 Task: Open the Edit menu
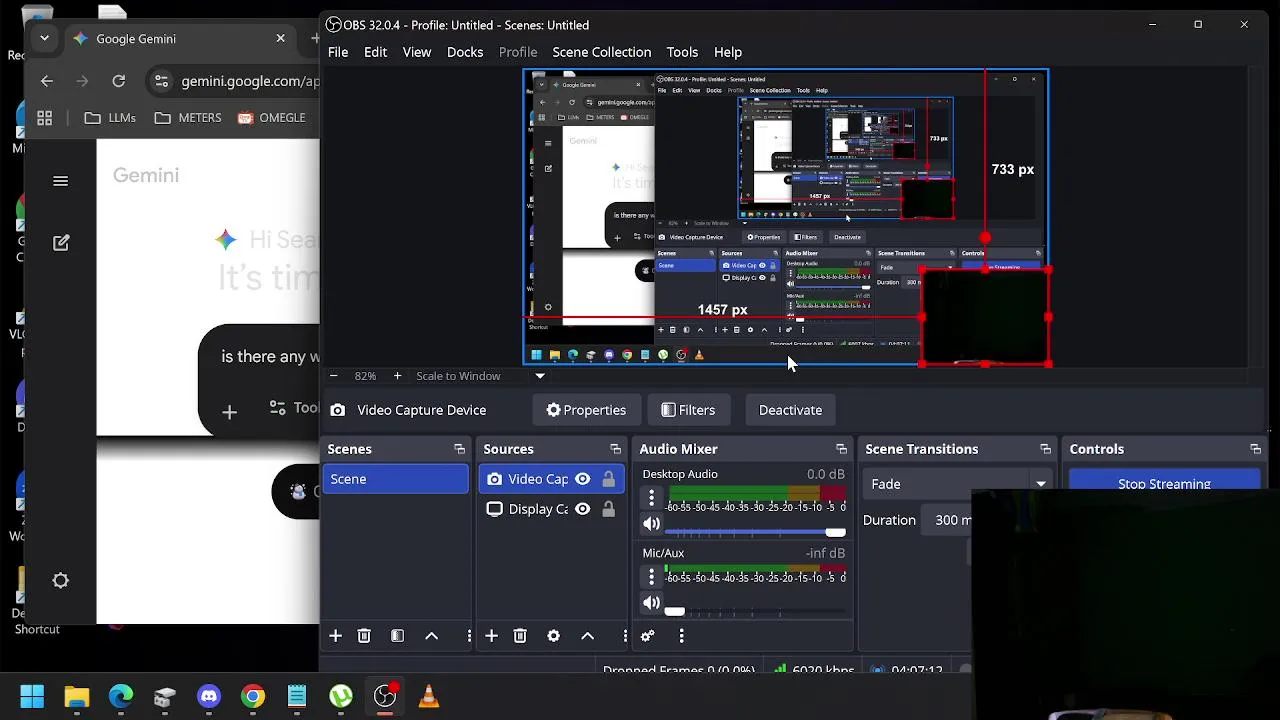click(375, 52)
